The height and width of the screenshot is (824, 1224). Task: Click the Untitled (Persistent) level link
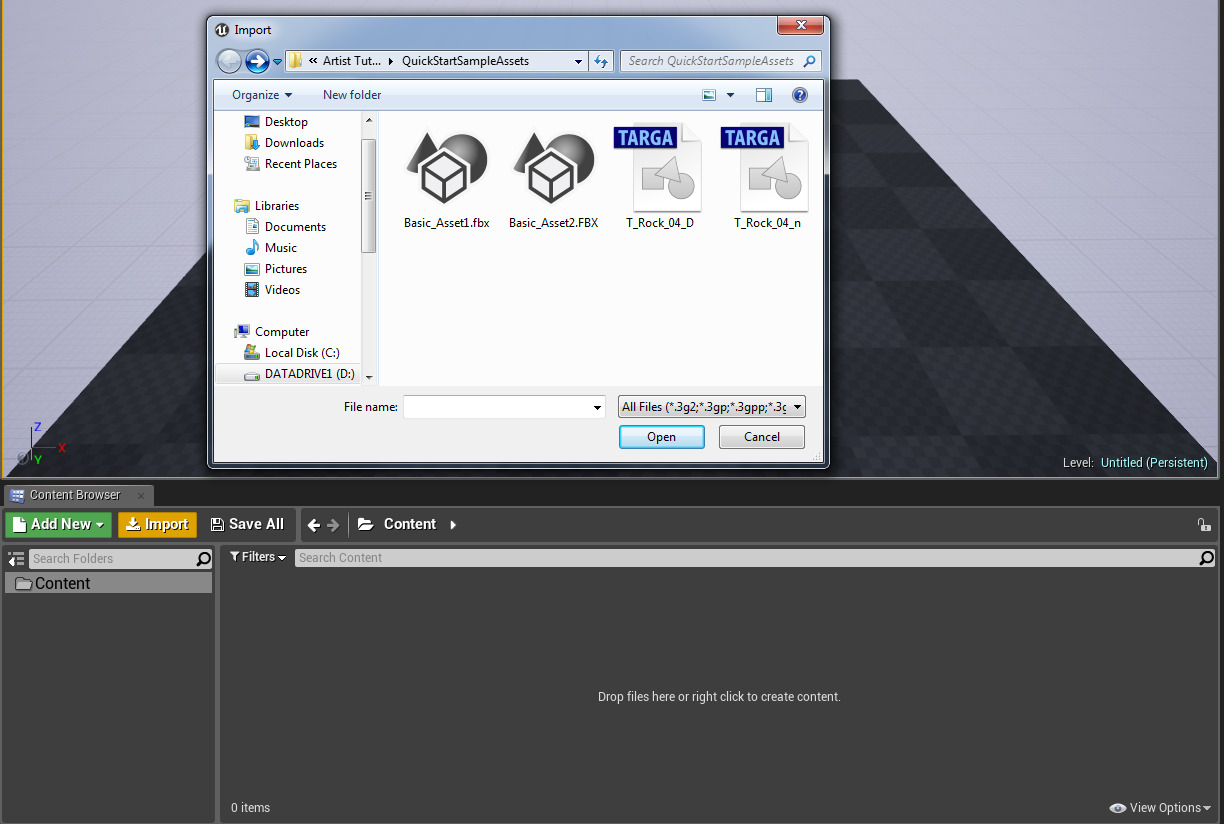[1154, 463]
